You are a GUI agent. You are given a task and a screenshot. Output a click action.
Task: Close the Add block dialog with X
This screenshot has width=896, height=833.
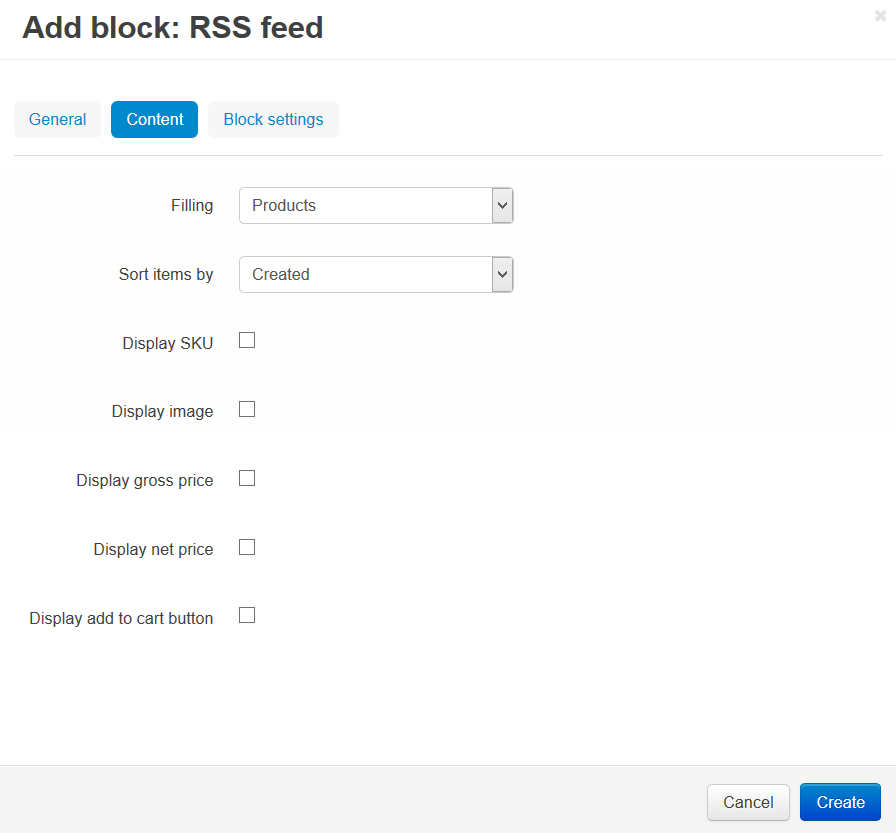point(880,16)
